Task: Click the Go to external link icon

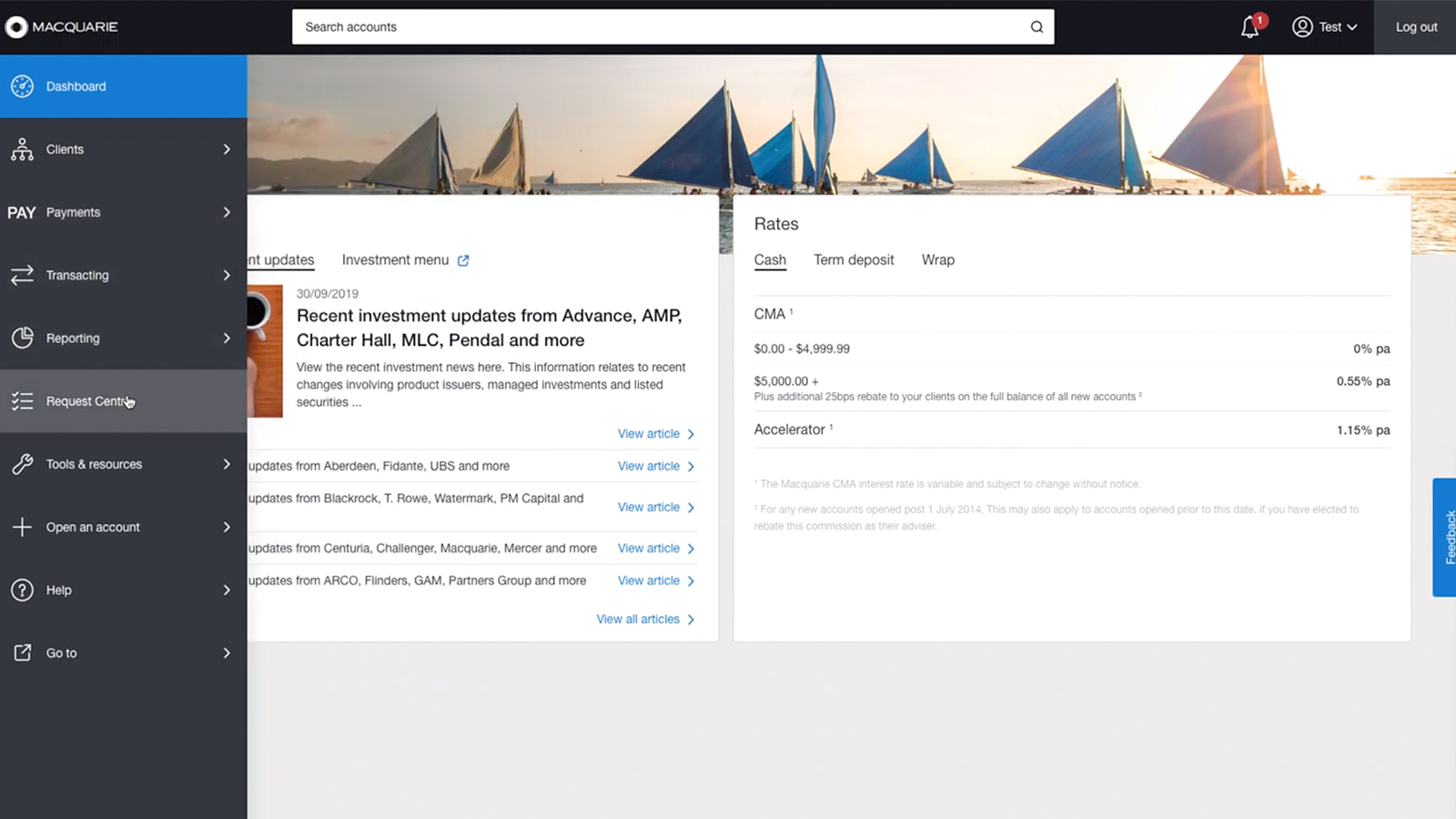Action: (x=22, y=652)
